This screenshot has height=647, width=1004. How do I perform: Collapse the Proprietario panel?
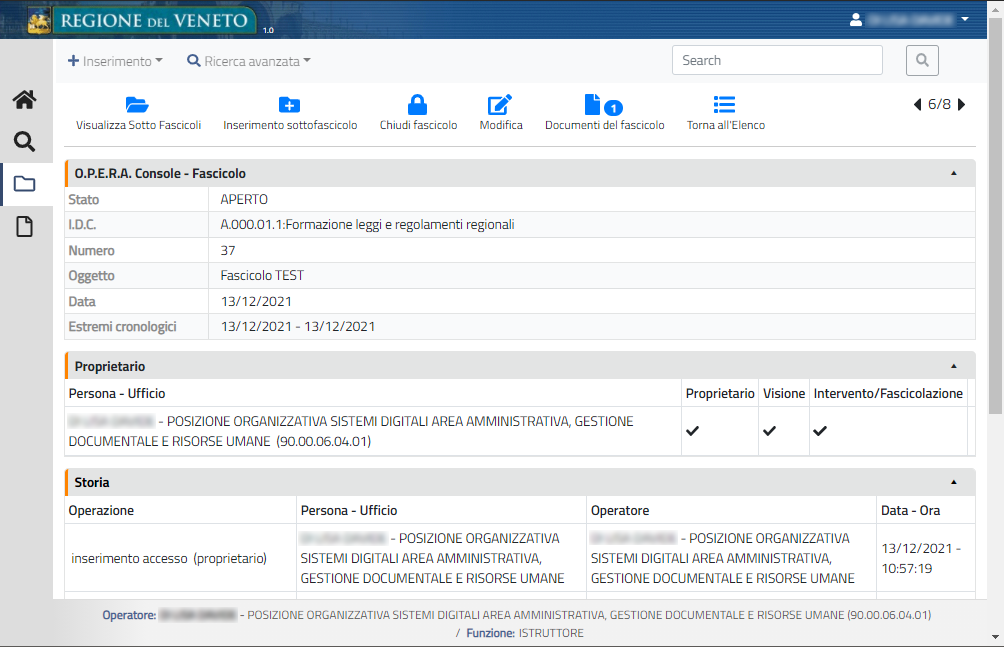(x=953, y=366)
